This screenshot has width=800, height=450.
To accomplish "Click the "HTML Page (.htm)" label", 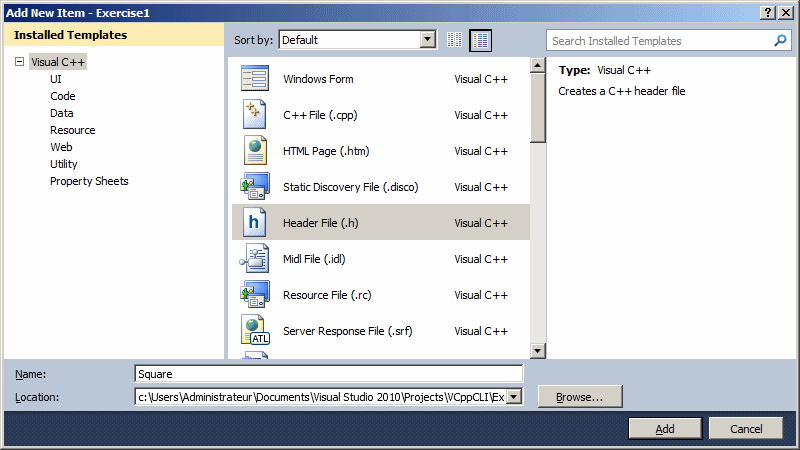I will tap(326, 151).
